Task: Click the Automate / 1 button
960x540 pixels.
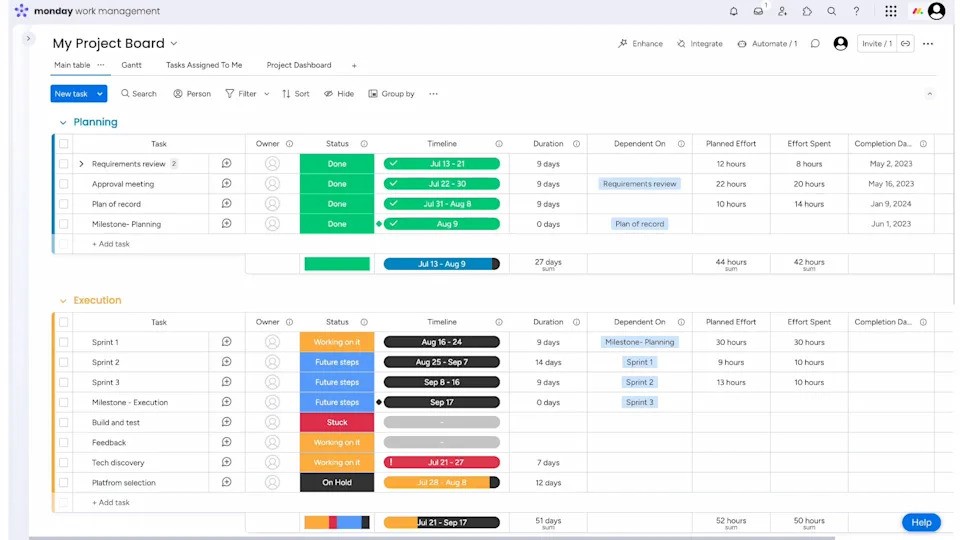Action: (x=767, y=44)
